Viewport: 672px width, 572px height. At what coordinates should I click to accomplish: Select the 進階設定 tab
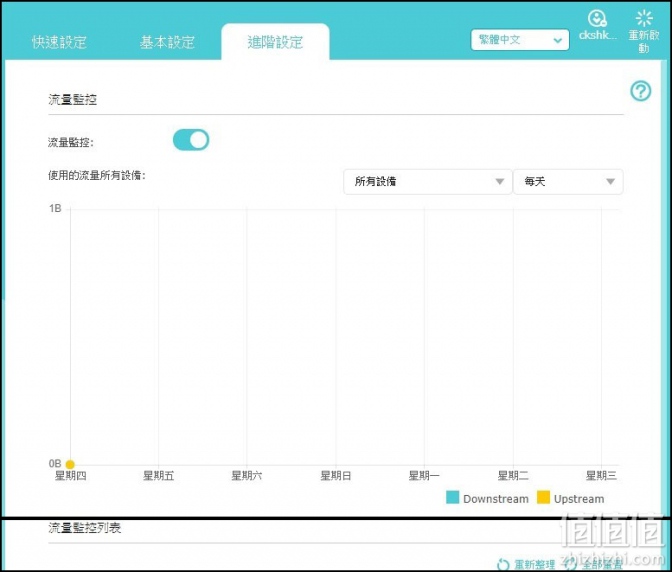coord(275,42)
